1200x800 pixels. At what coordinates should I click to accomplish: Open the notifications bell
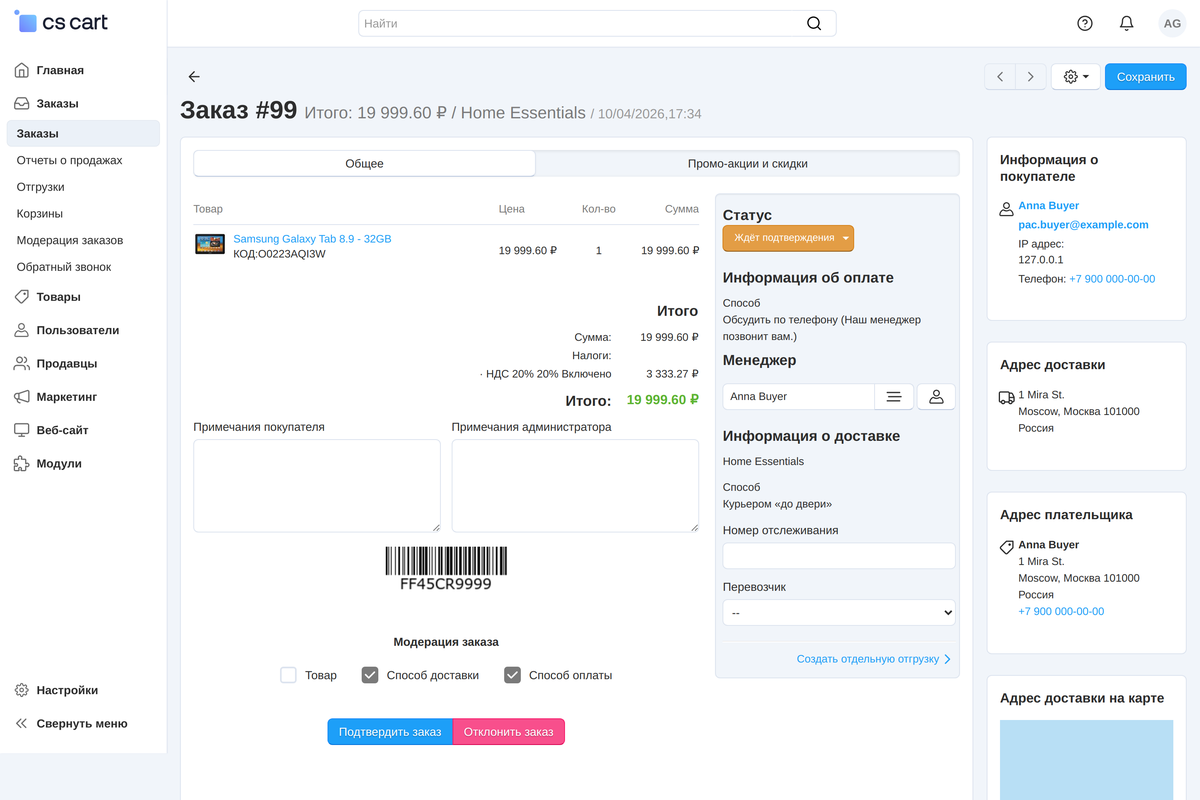(x=1127, y=24)
